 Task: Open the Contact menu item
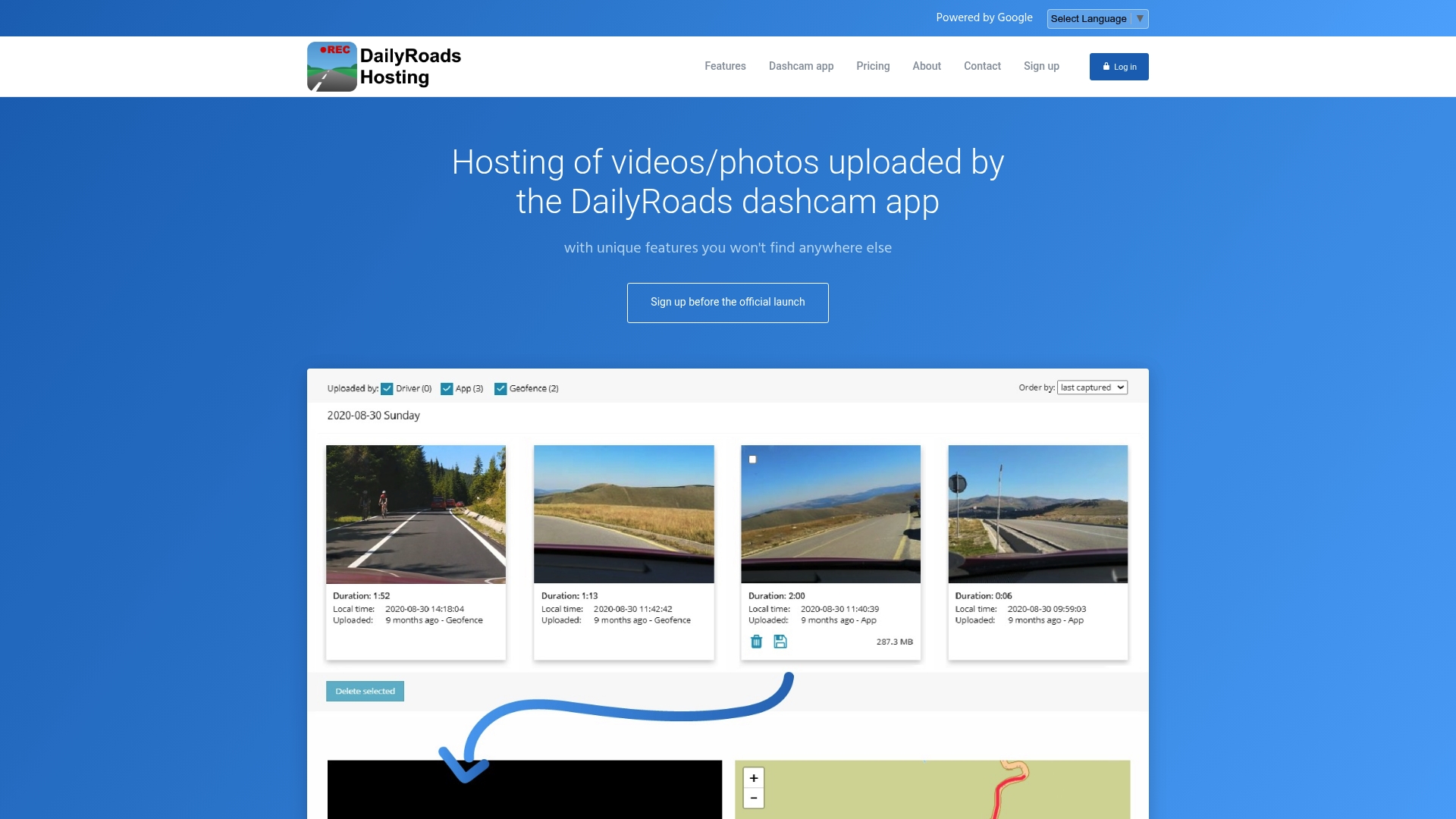tap(982, 66)
